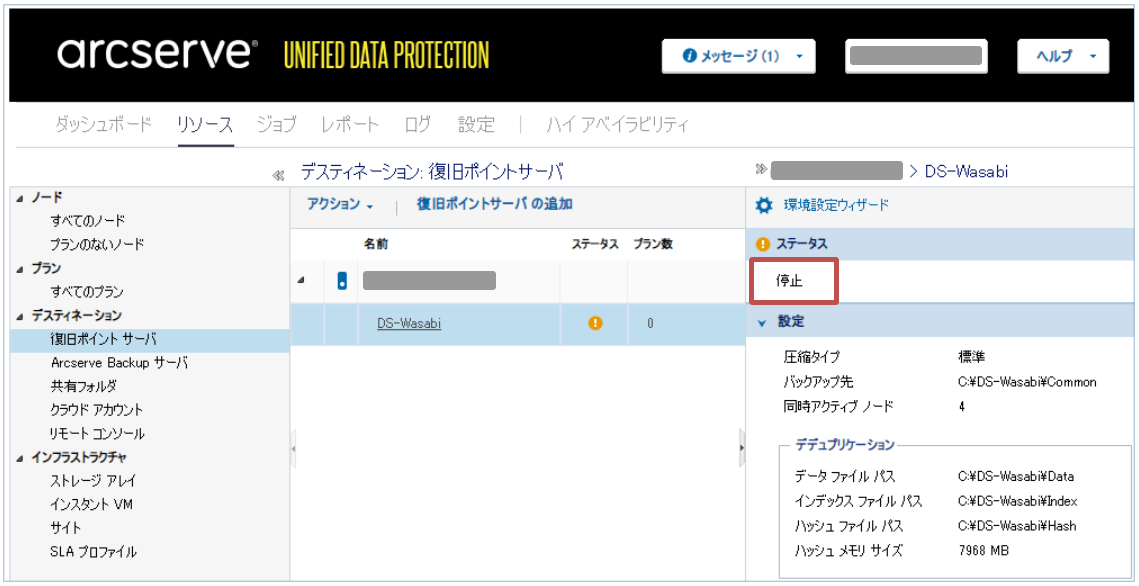Select インスタント VM in tree

point(92,505)
